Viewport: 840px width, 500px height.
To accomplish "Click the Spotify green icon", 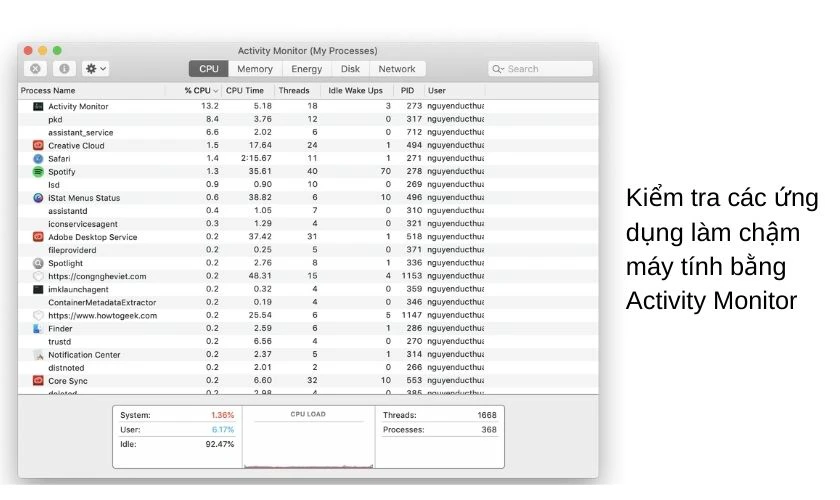I will tap(38, 171).
